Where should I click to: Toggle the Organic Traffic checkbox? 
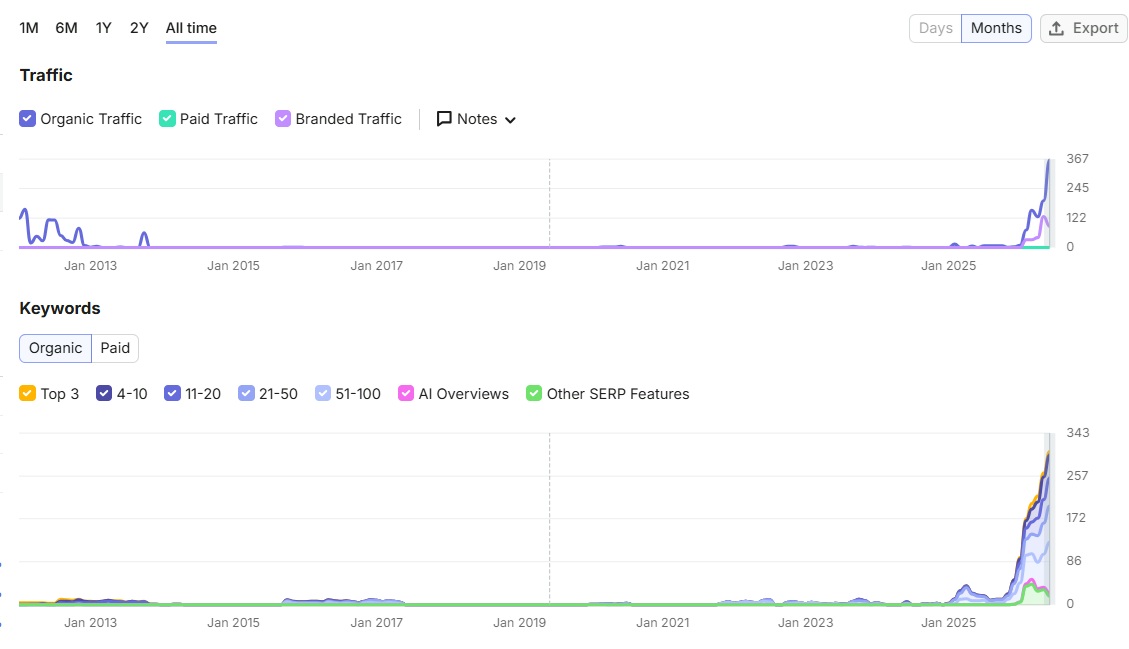click(27, 119)
